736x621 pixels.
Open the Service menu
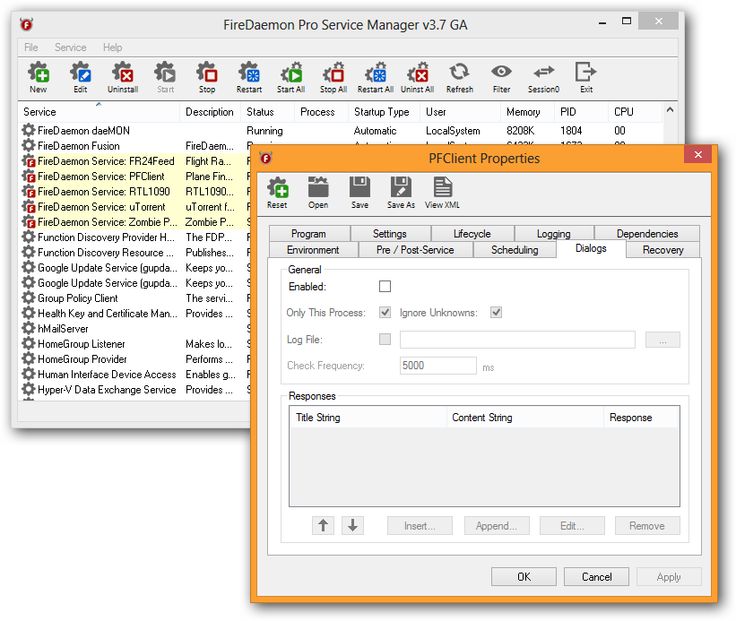(x=70, y=47)
